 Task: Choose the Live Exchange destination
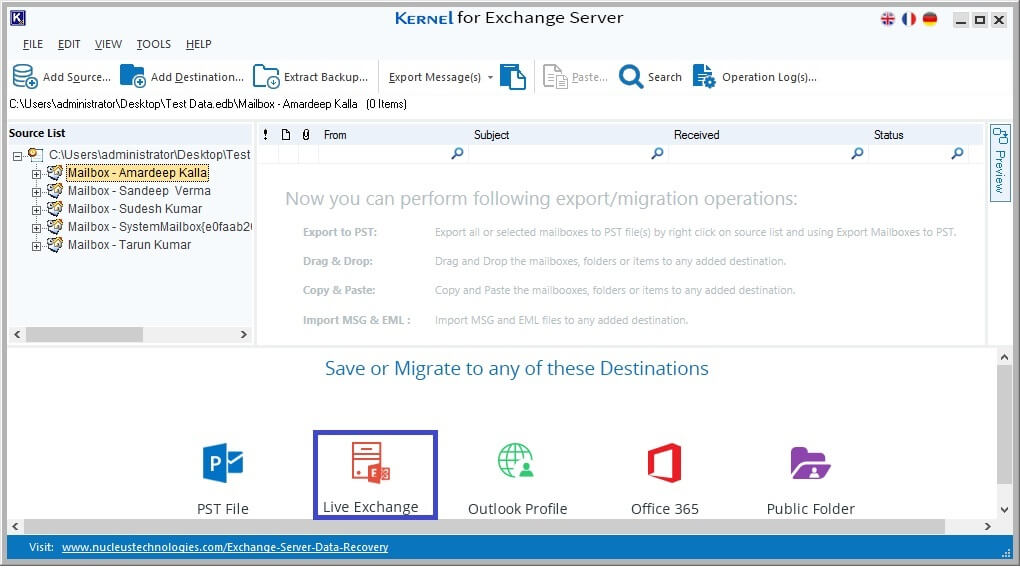point(371,464)
